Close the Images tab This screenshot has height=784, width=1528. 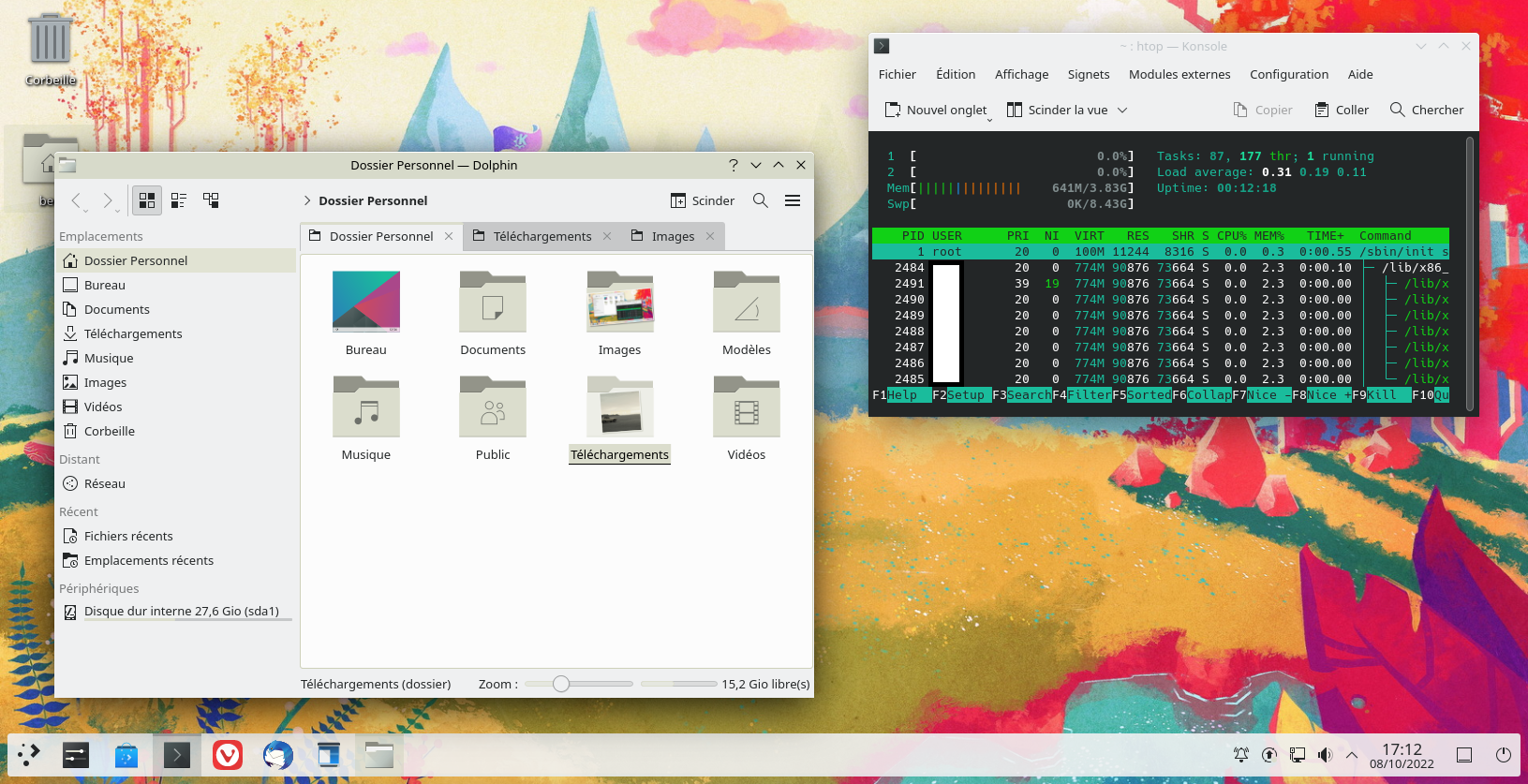[710, 236]
